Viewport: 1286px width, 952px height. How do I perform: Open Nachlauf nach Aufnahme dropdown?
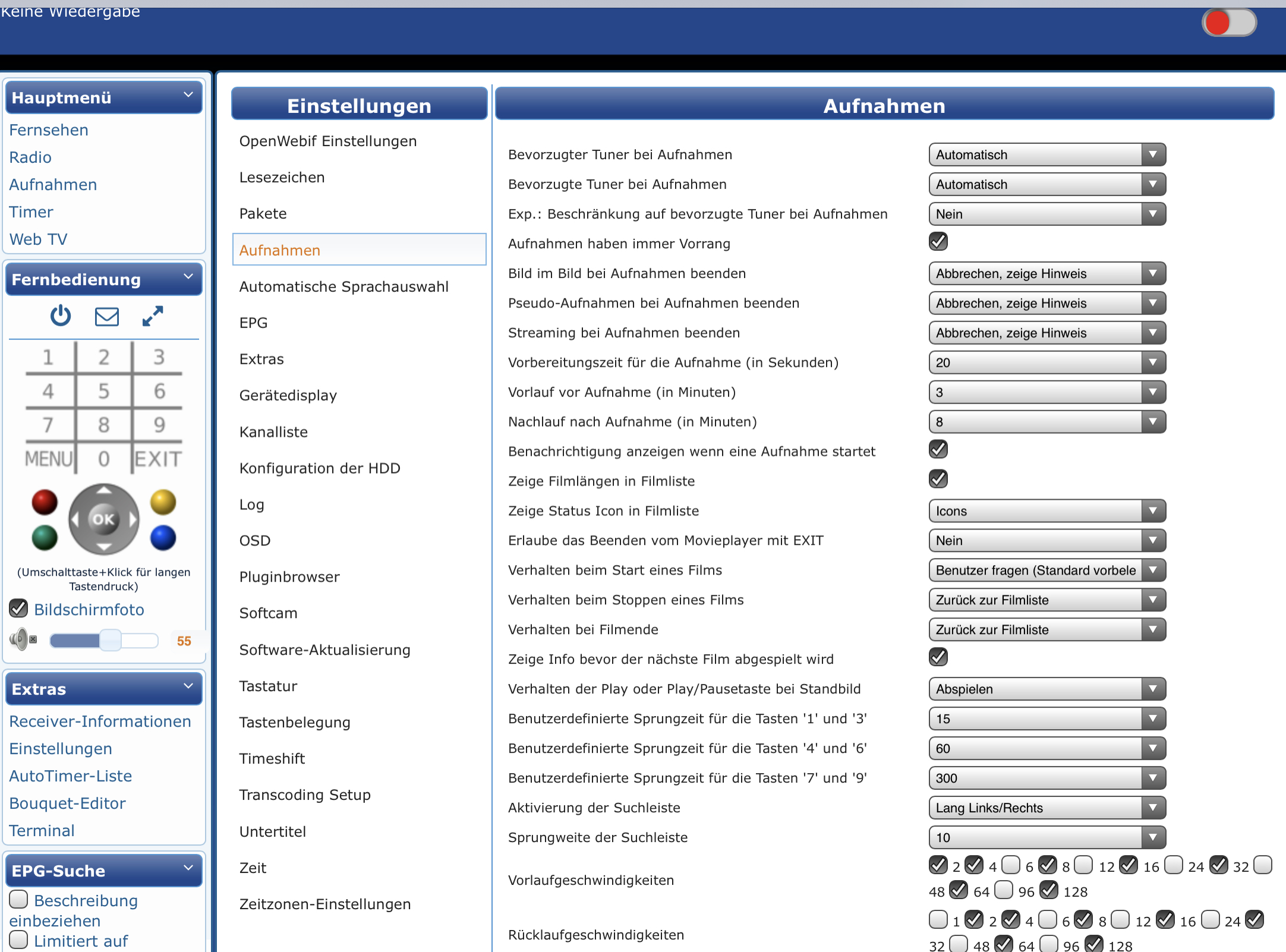tap(1047, 422)
